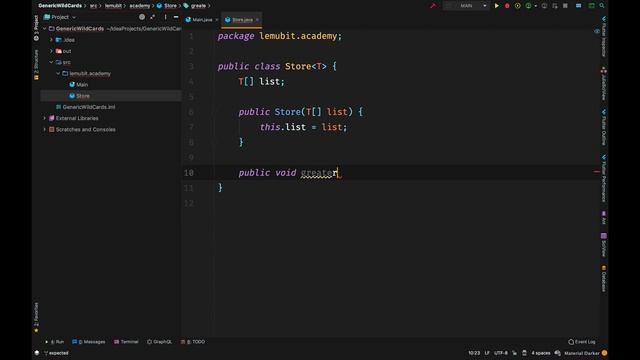Click Store in the breadcrumb path
Viewport: 640px width, 360px height.
167,6
